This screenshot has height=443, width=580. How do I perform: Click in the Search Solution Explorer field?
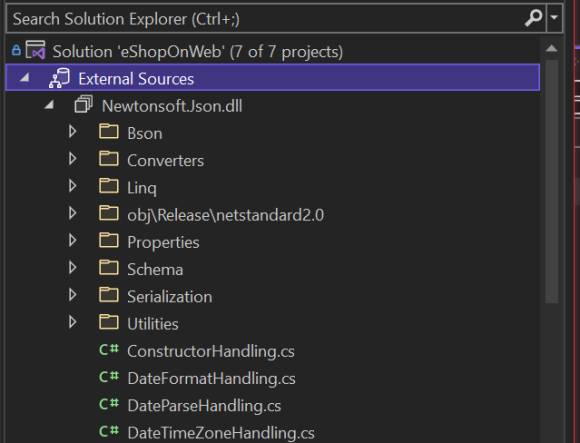coord(266,18)
